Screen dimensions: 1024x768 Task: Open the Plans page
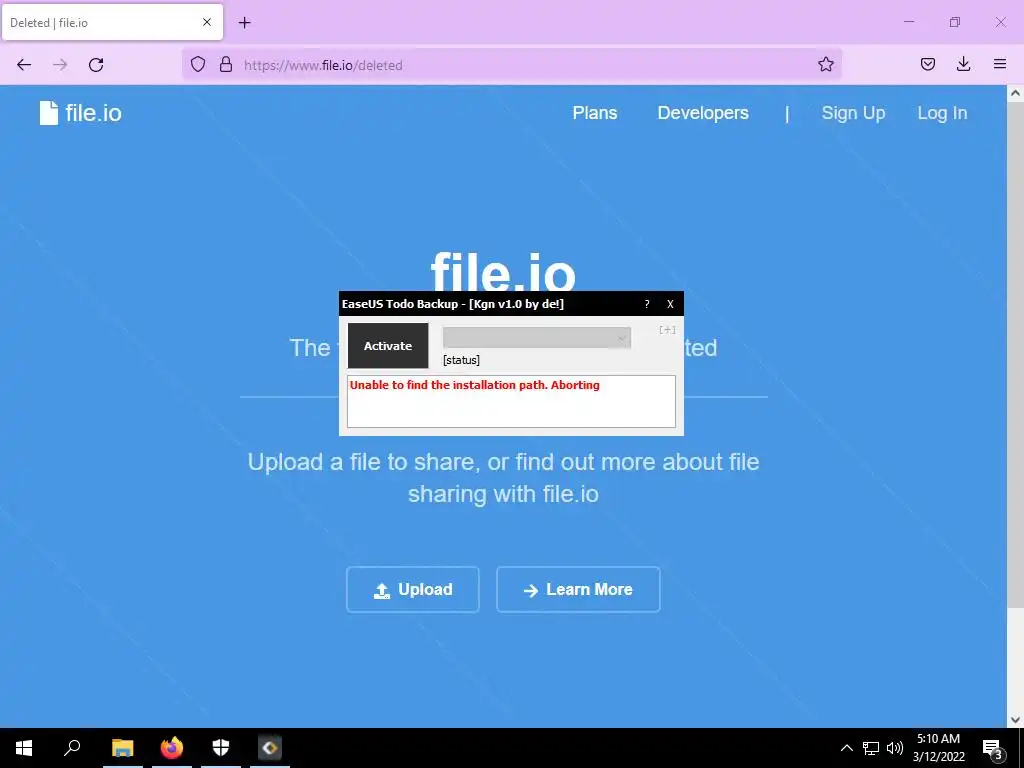(x=594, y=113)
